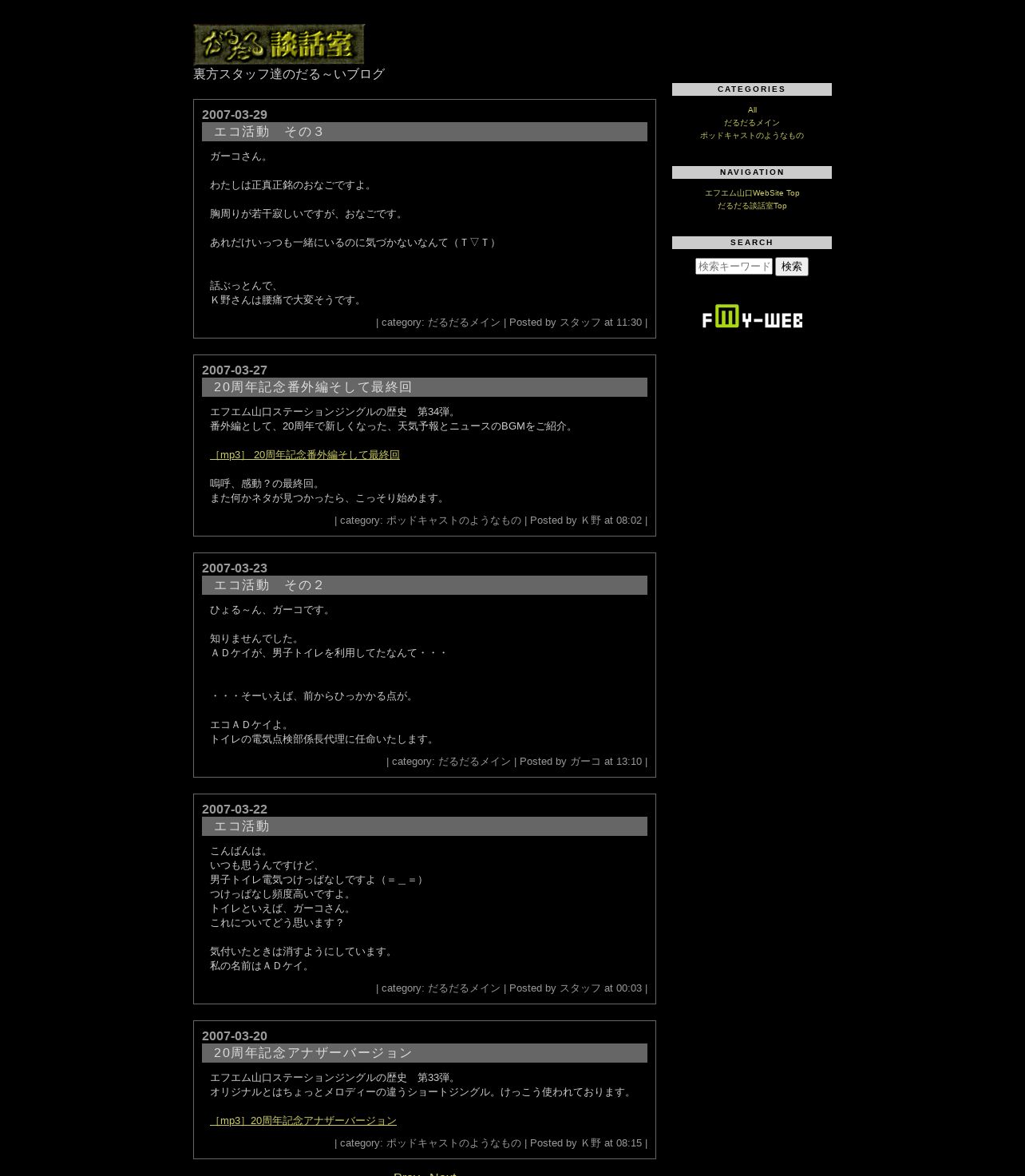Click the CATEGORIES sidebar heading
This screenshot has height=1176, width=1025.
[752, 89]
